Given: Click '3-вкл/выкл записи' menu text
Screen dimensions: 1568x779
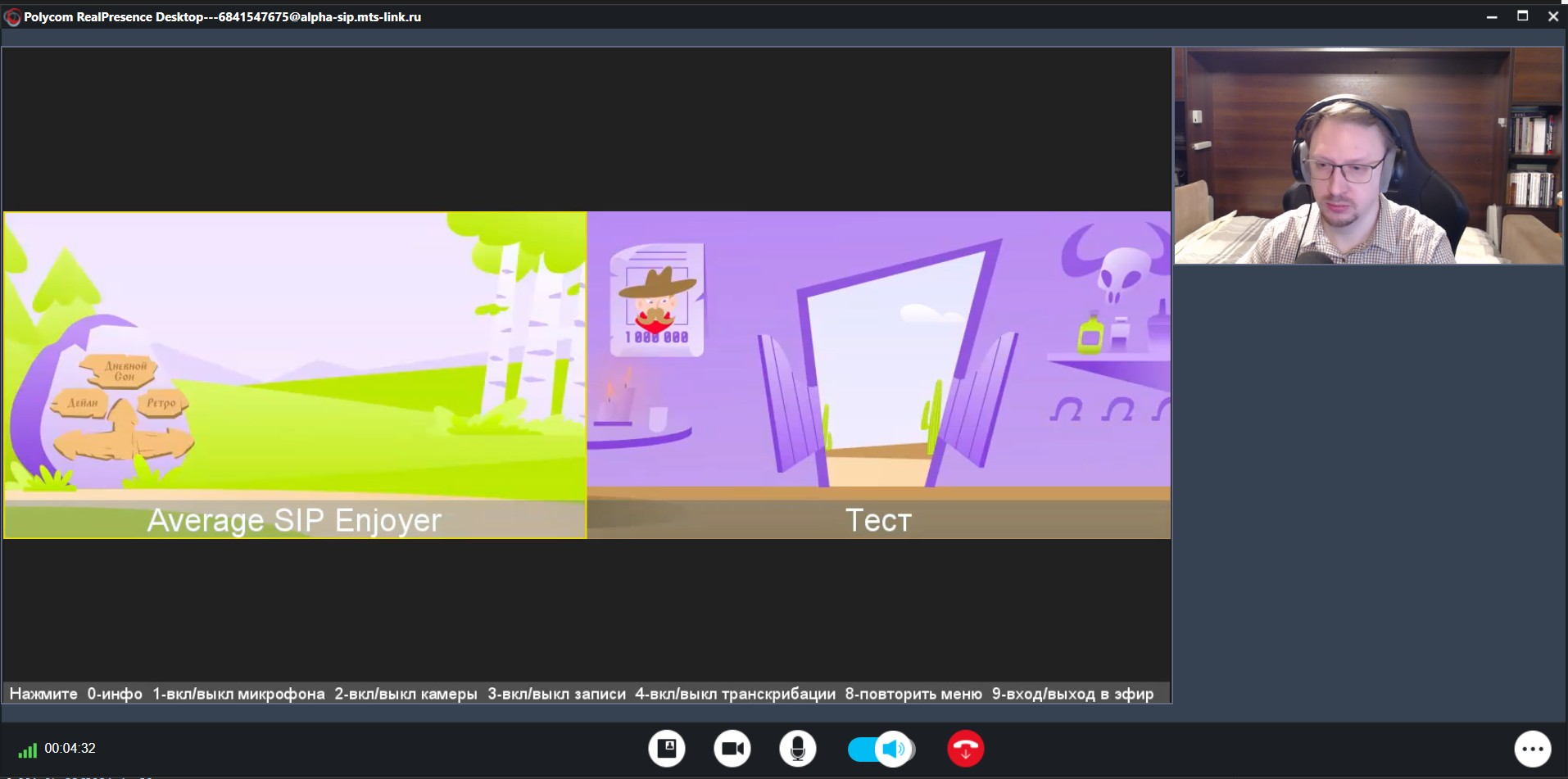Looking at the screenshot, I should pyautogui.click(x=556, y=694).
